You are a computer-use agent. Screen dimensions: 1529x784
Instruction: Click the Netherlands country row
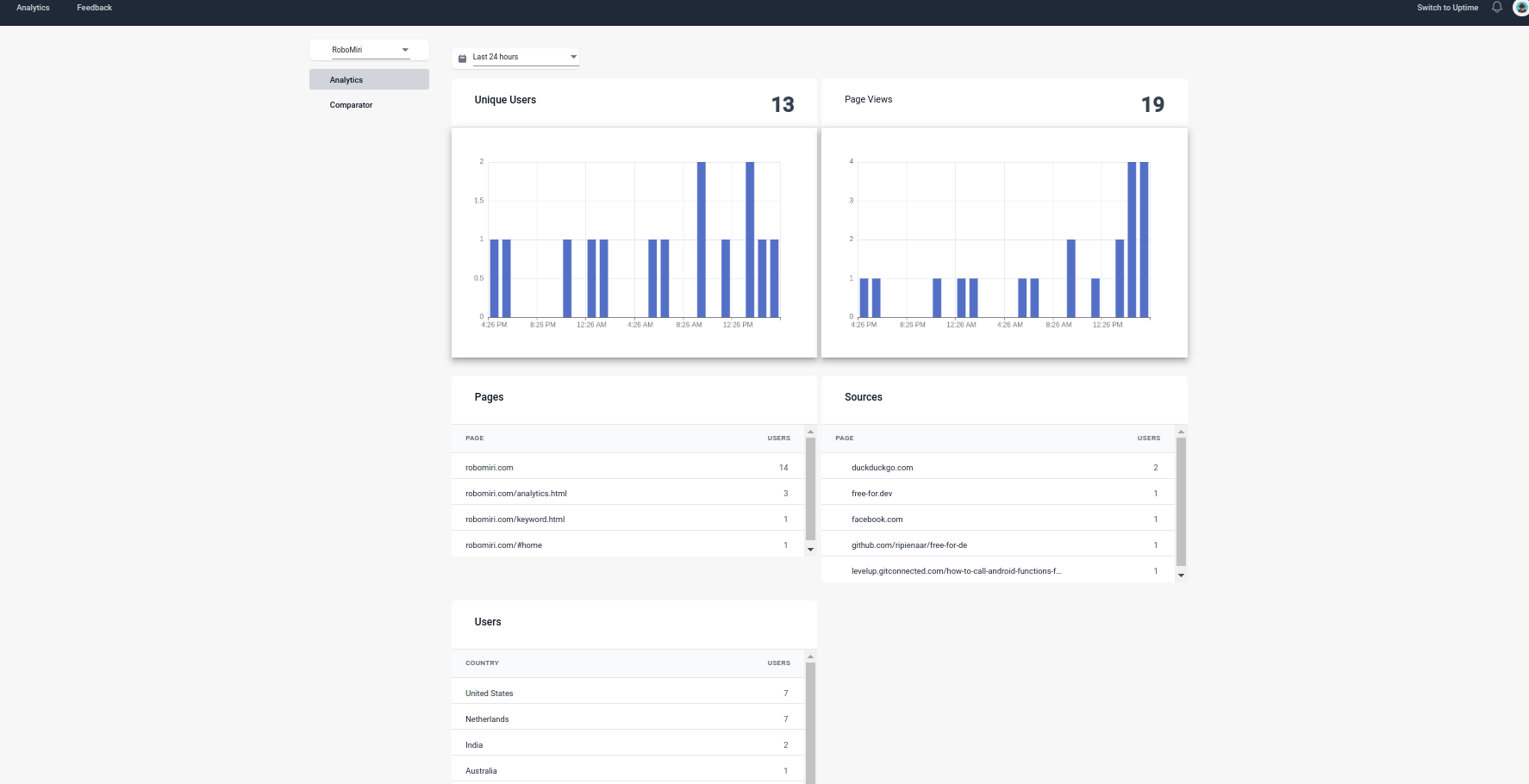coord(627,719)
